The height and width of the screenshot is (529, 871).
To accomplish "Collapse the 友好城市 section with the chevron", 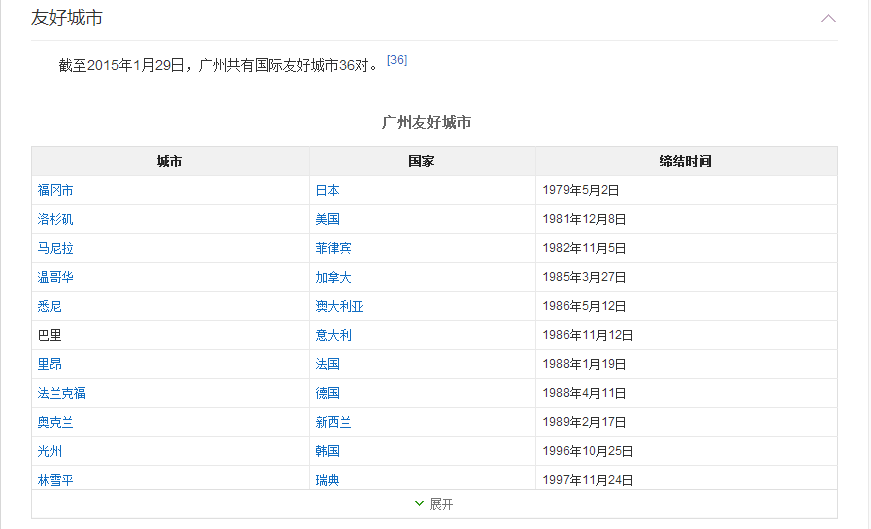I will 828,18.
